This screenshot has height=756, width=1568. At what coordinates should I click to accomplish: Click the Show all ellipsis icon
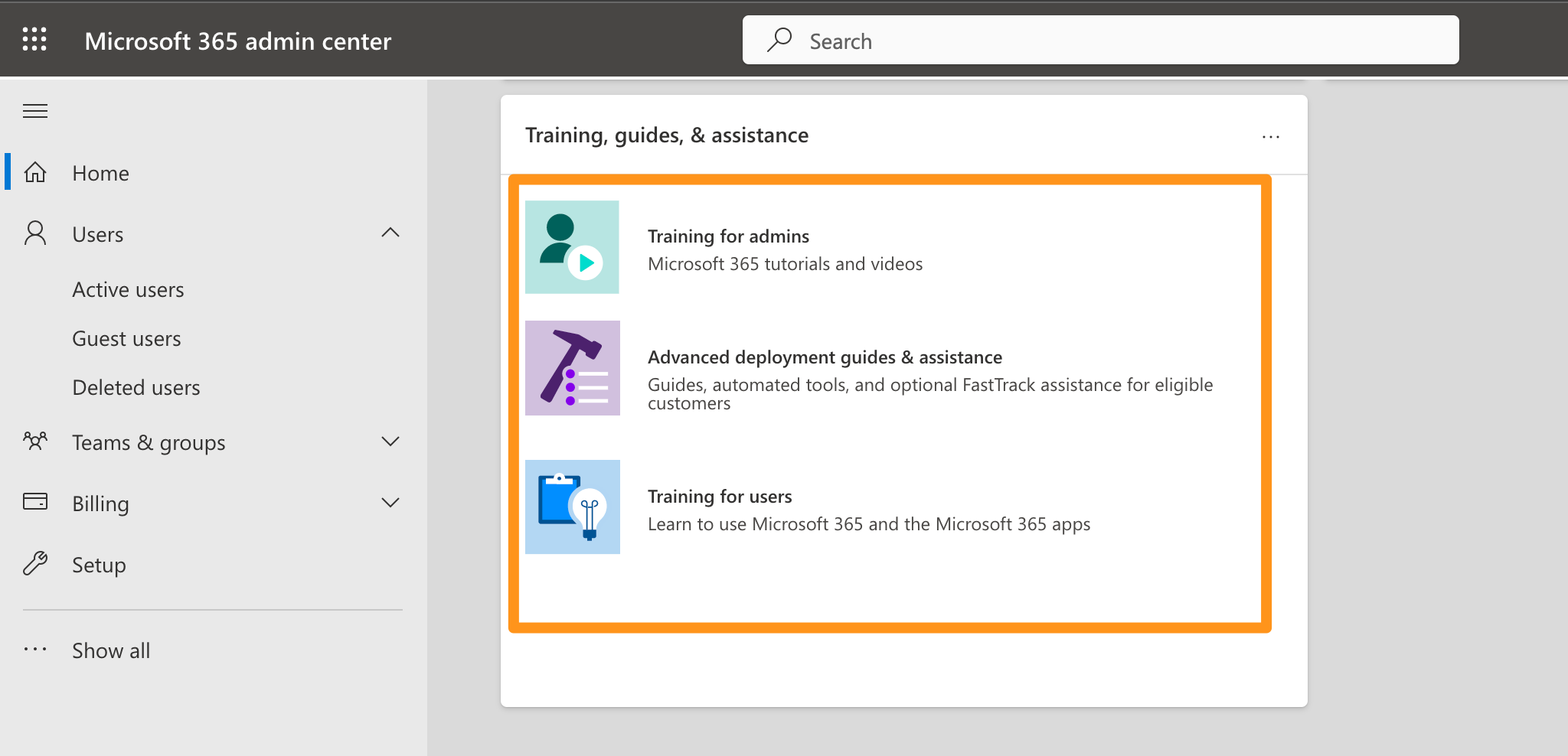click(35, 650)
